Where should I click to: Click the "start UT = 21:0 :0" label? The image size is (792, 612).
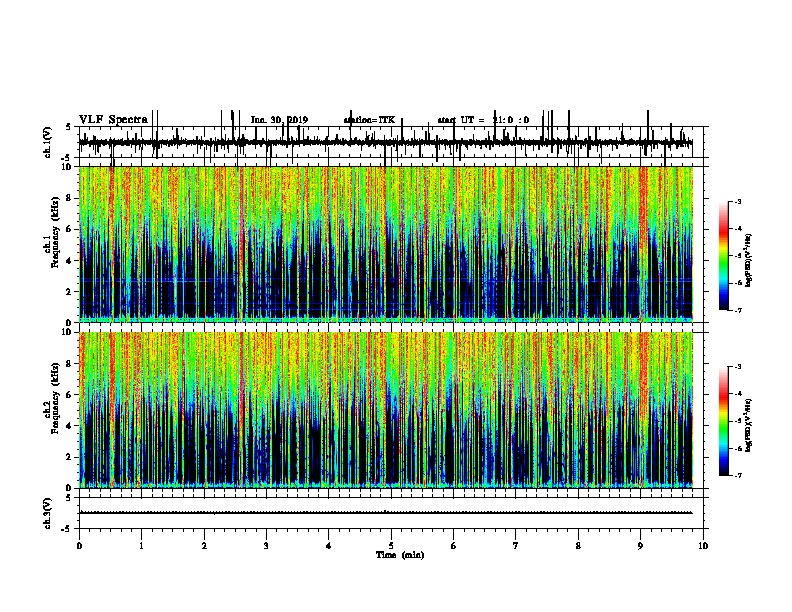483,120
